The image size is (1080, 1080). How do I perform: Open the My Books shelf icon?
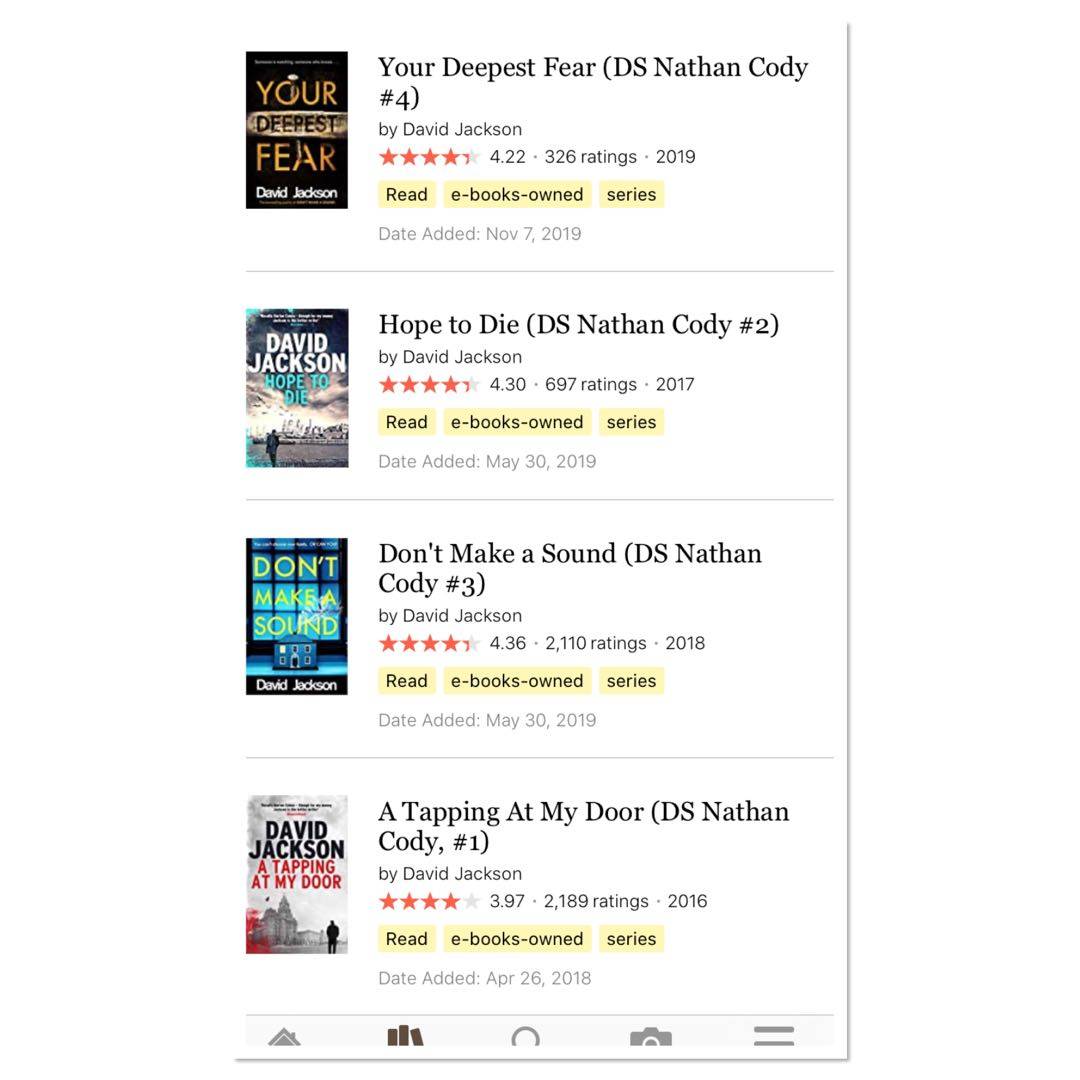point(405,1035)
